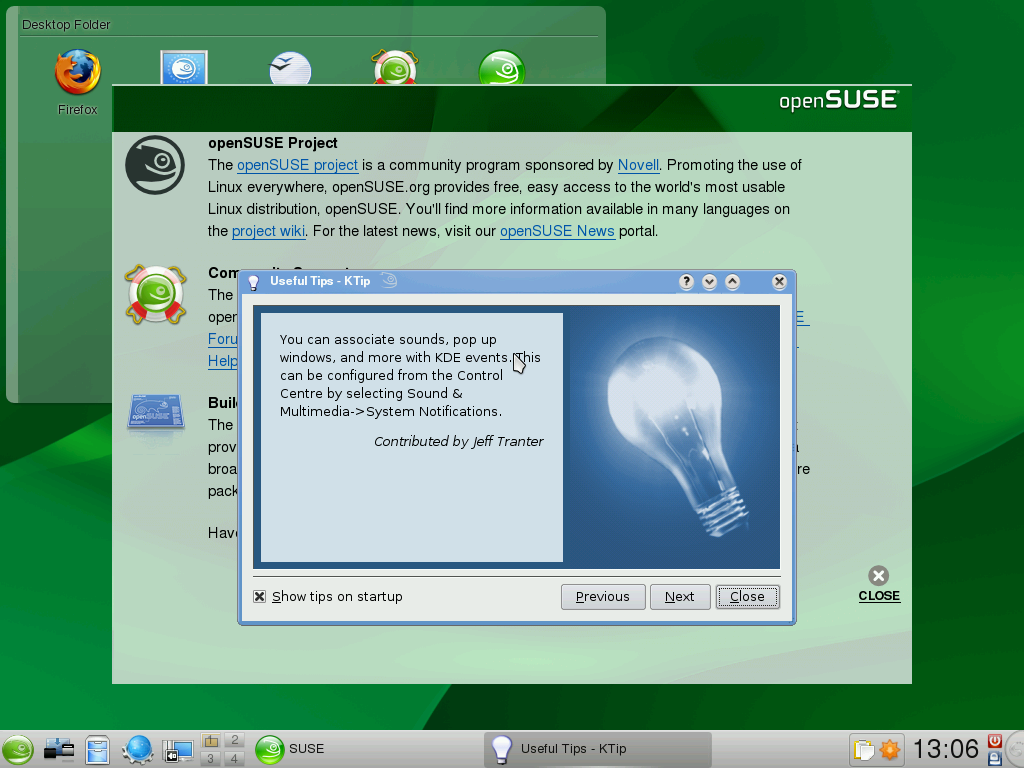1024x768 pixels.
Task: Switch to virtual desktop 2 in the pager
Action: 234,741
